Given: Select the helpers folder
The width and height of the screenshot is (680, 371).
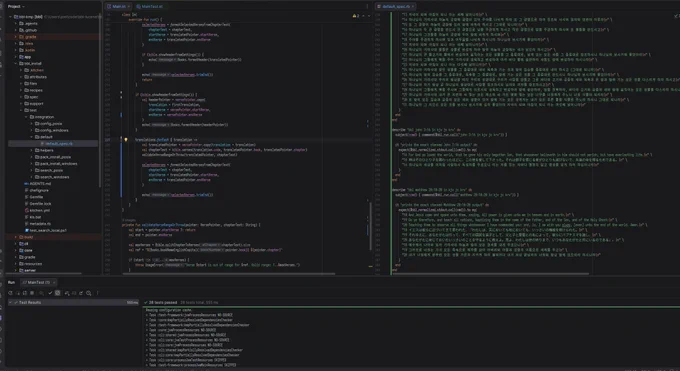Looking at the screenshot, I should [44, 150].
